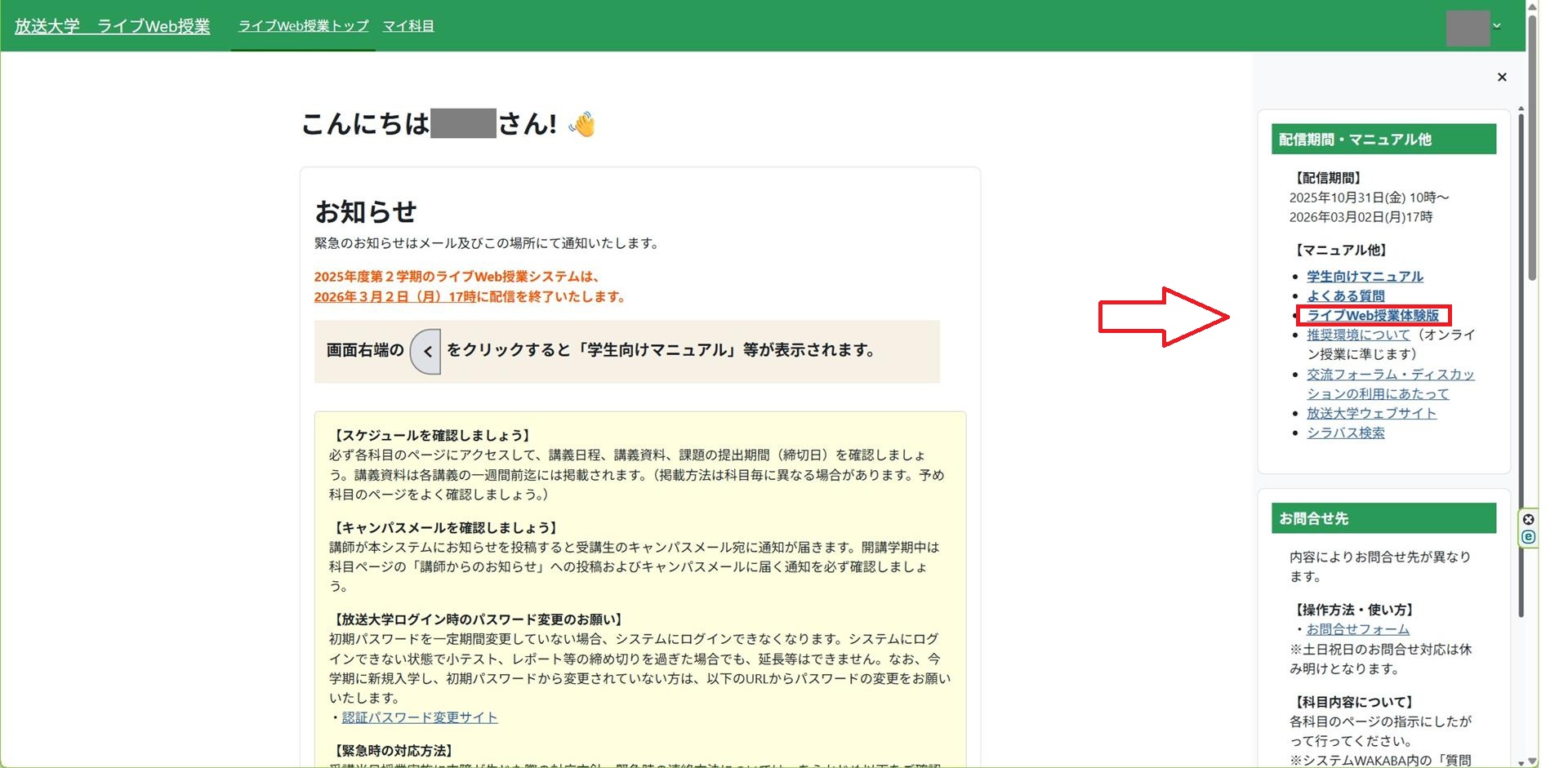The height and width of the screenshot is (768, 1568).
Task: Click the blue 'e' icon at right edge
Action: (x=1528, y=537)
